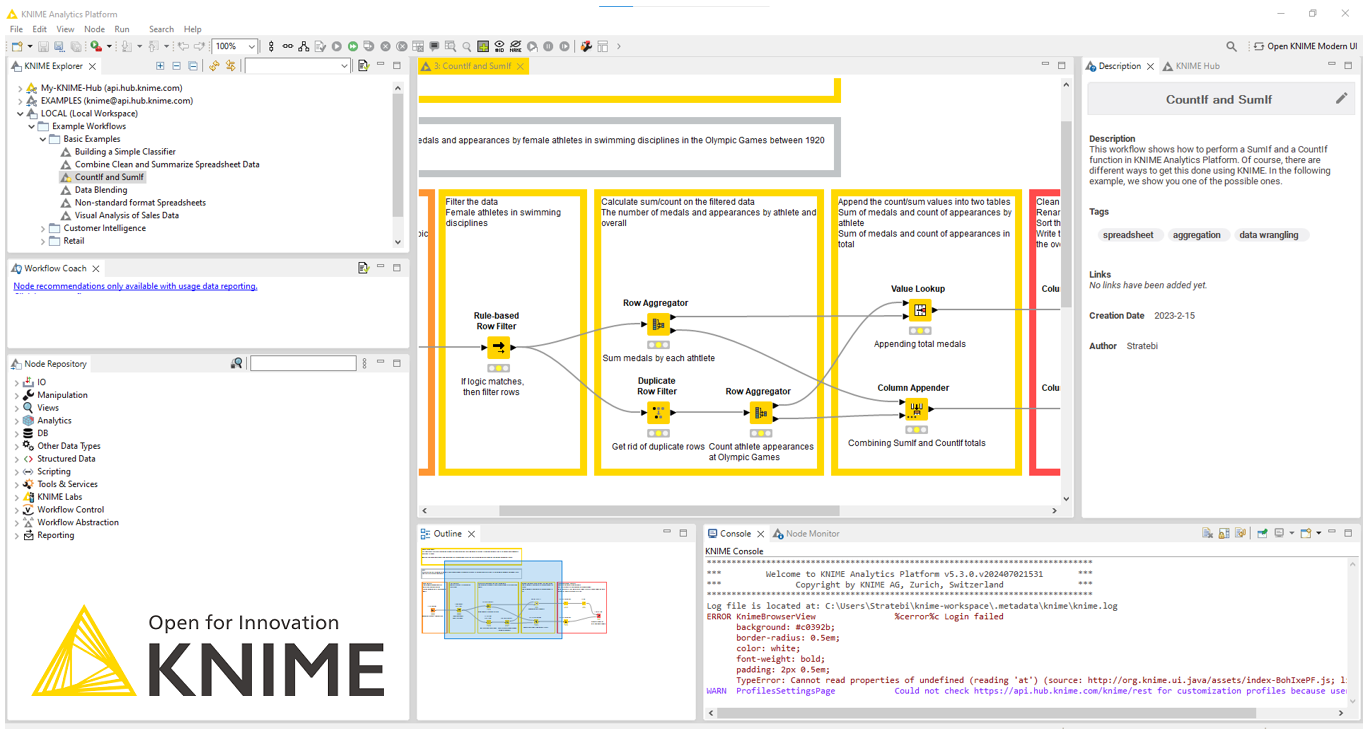Expand the IO category in Node Repository
This screenshot has width=1368, height=729.
point(16,382)
